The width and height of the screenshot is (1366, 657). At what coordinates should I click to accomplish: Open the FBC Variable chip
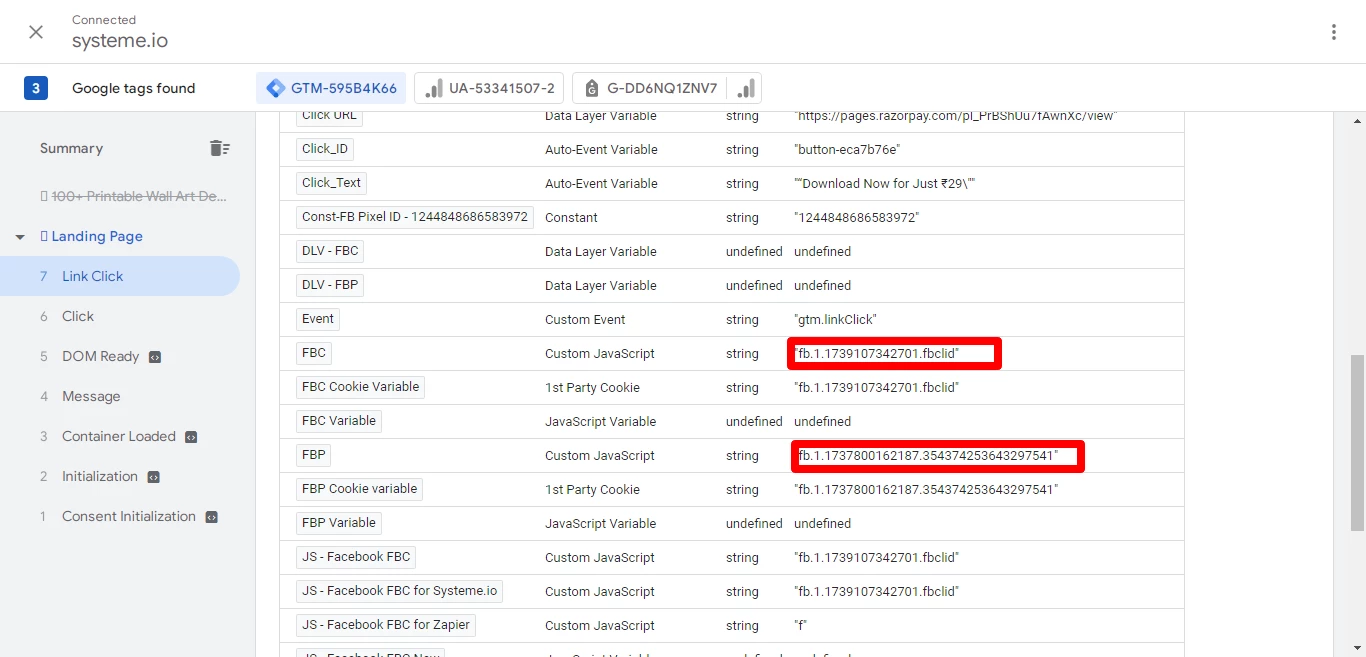click(339, 421)
